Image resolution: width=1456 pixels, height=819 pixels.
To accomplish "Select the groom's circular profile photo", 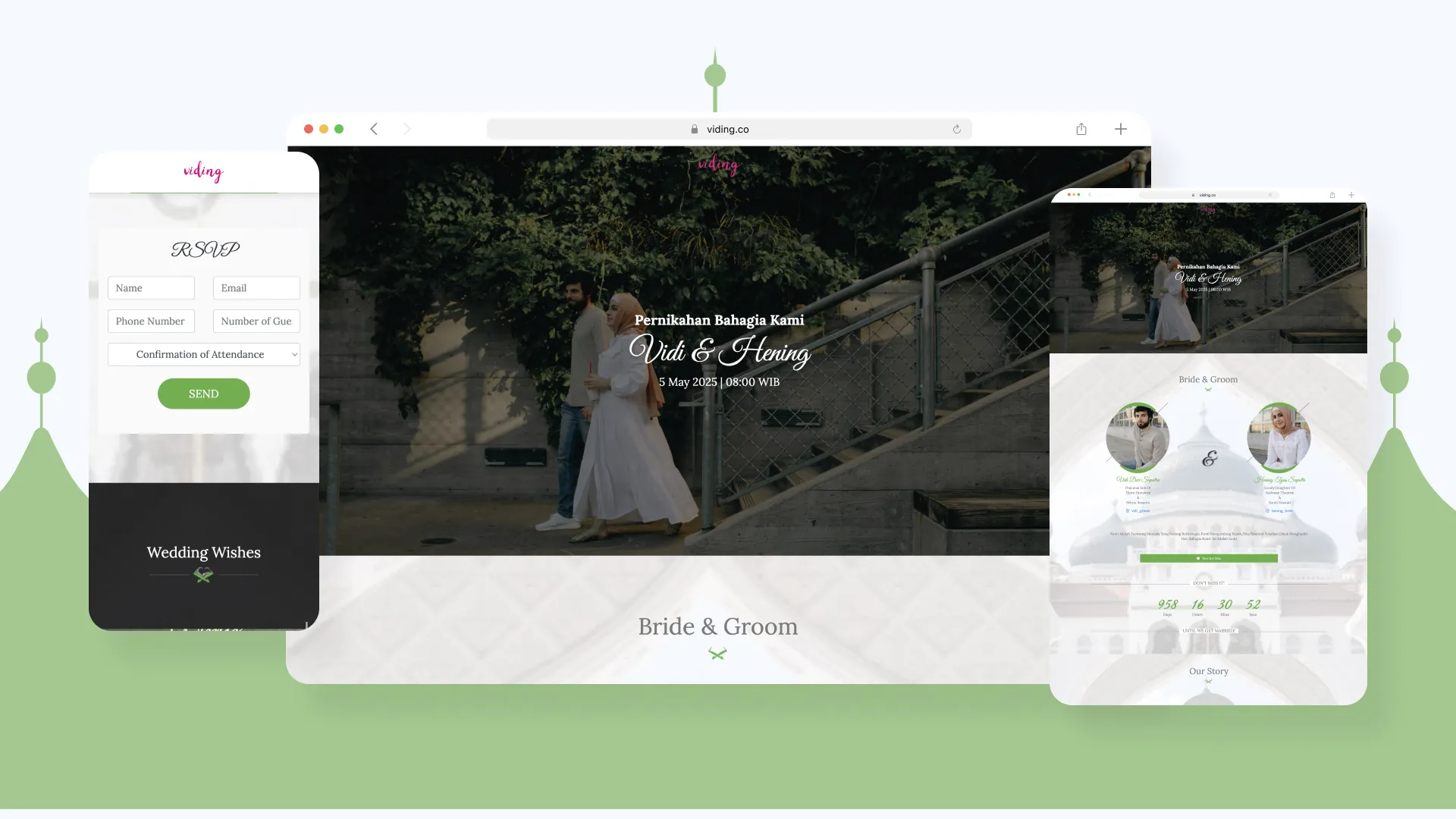I will click(1137, 437).
